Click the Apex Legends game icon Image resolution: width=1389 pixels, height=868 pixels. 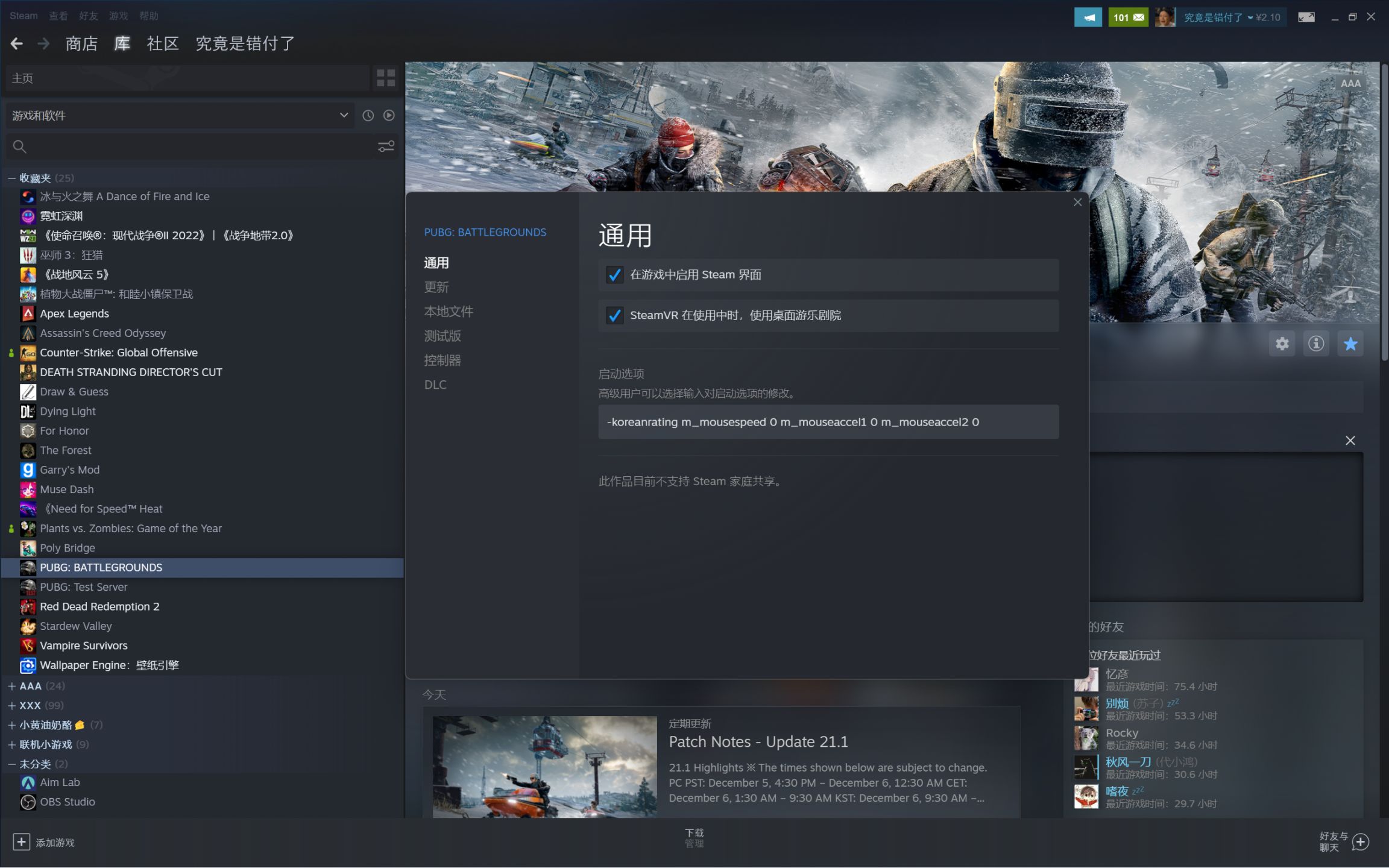point(28,313)
